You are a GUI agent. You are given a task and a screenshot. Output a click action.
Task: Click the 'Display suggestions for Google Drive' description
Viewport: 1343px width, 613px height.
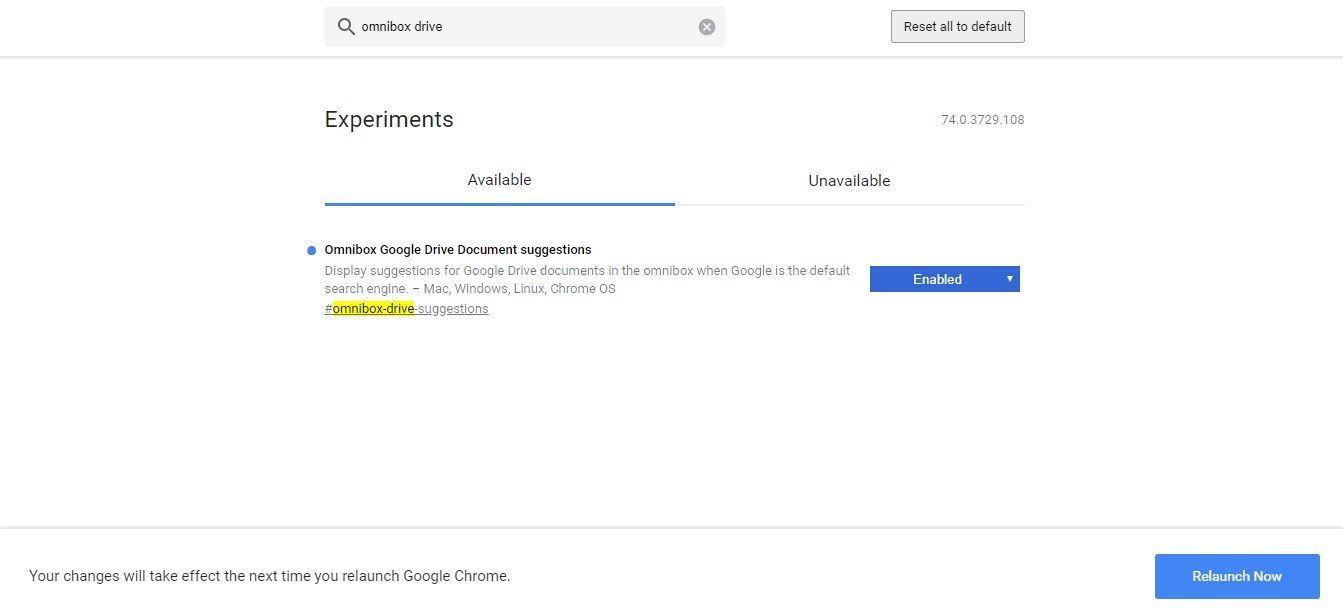pyautogui.click(x=587, y=280)
